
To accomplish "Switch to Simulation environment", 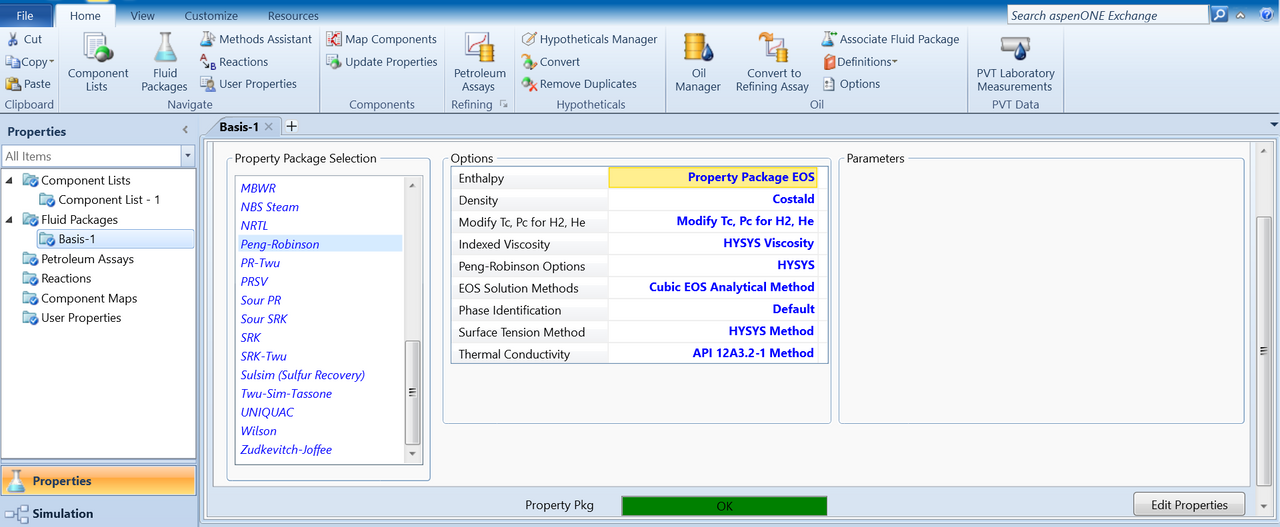I will point(98,513).
